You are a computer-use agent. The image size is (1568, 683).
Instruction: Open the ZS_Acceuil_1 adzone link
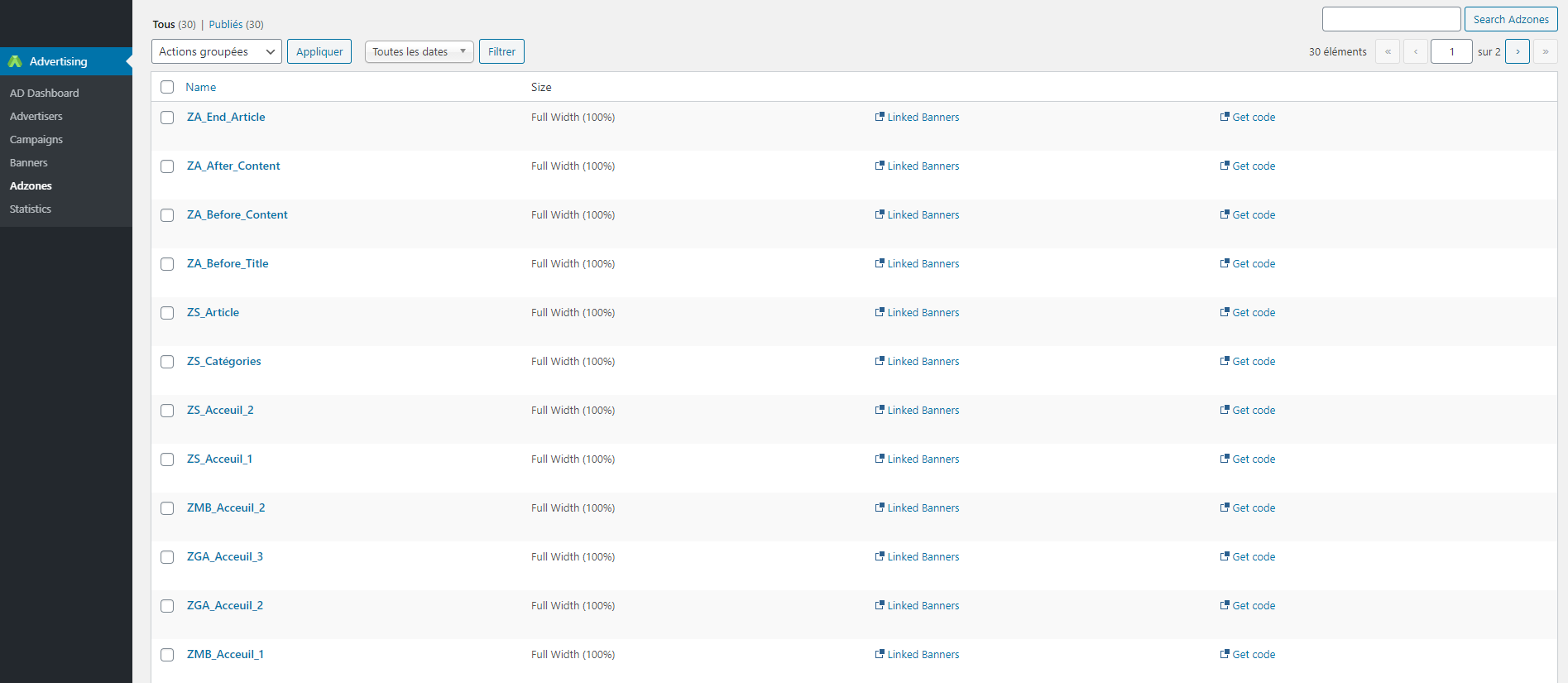[x=219, y=459]
